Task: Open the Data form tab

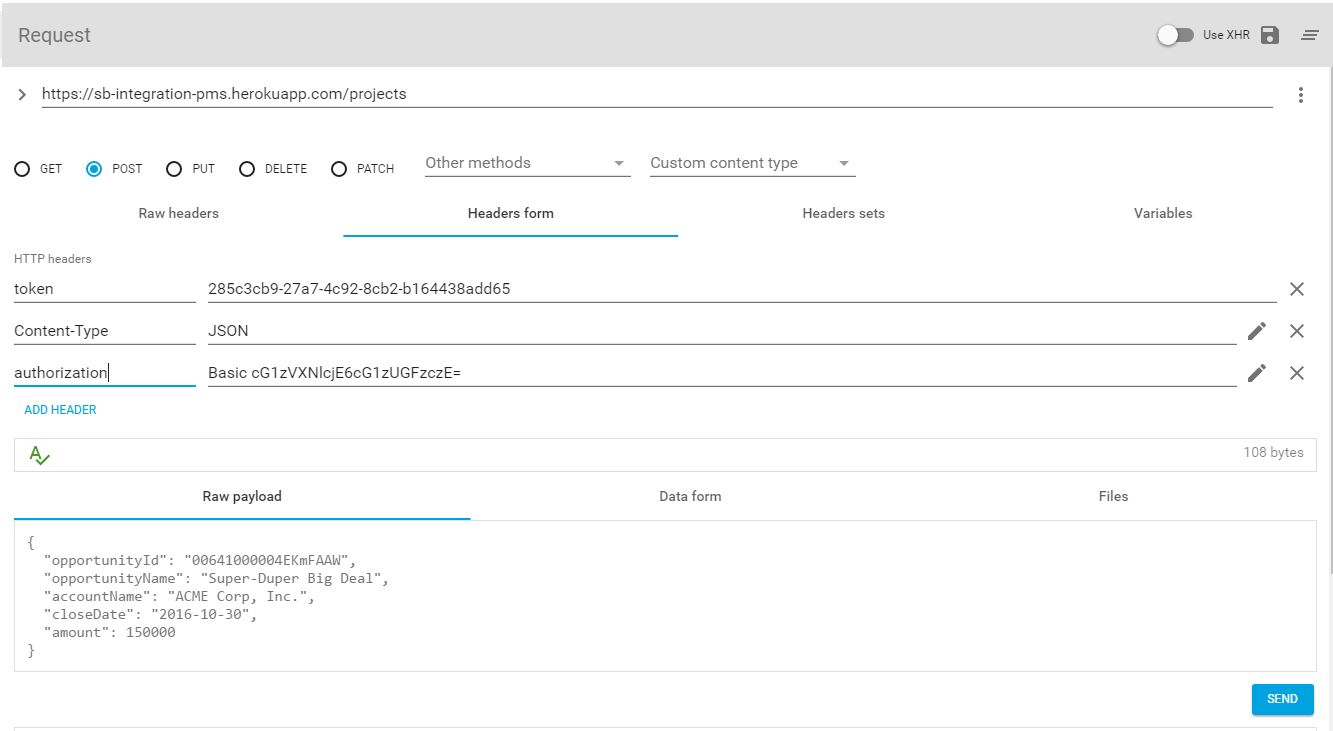Action: [x=690, y=496]
